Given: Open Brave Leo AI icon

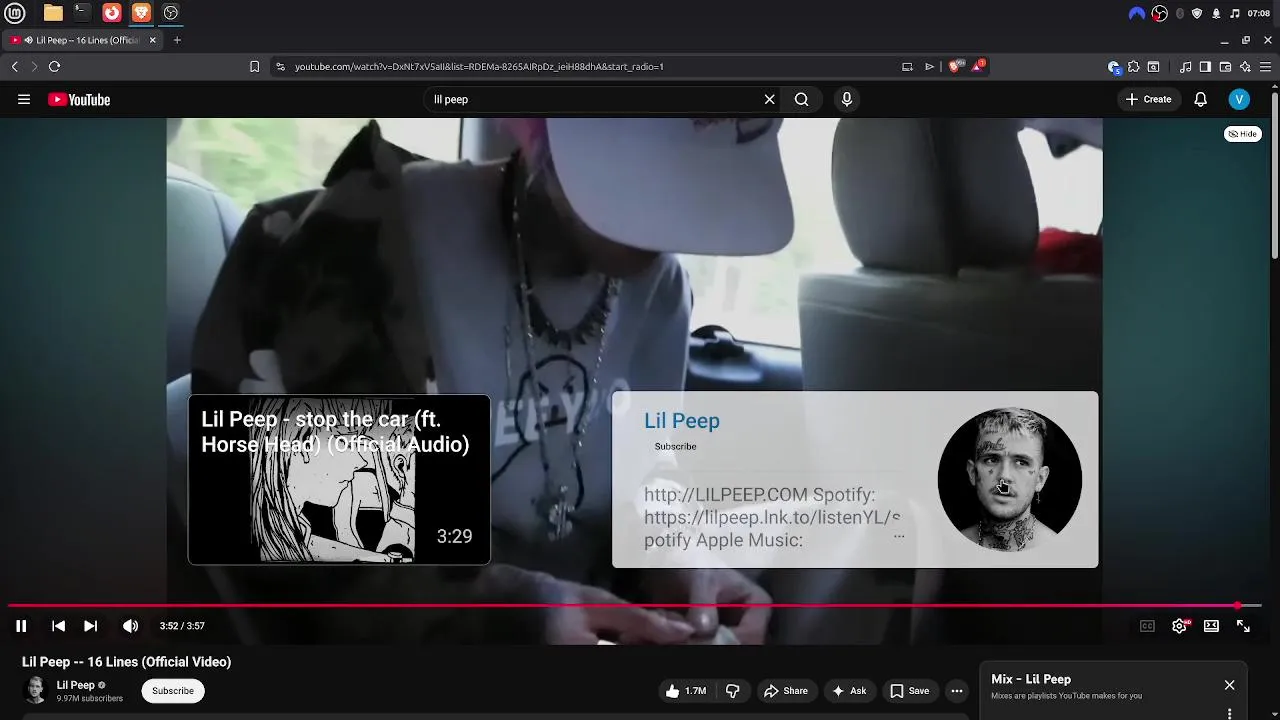Looking at the screenshot, I should pos(1245,67).
